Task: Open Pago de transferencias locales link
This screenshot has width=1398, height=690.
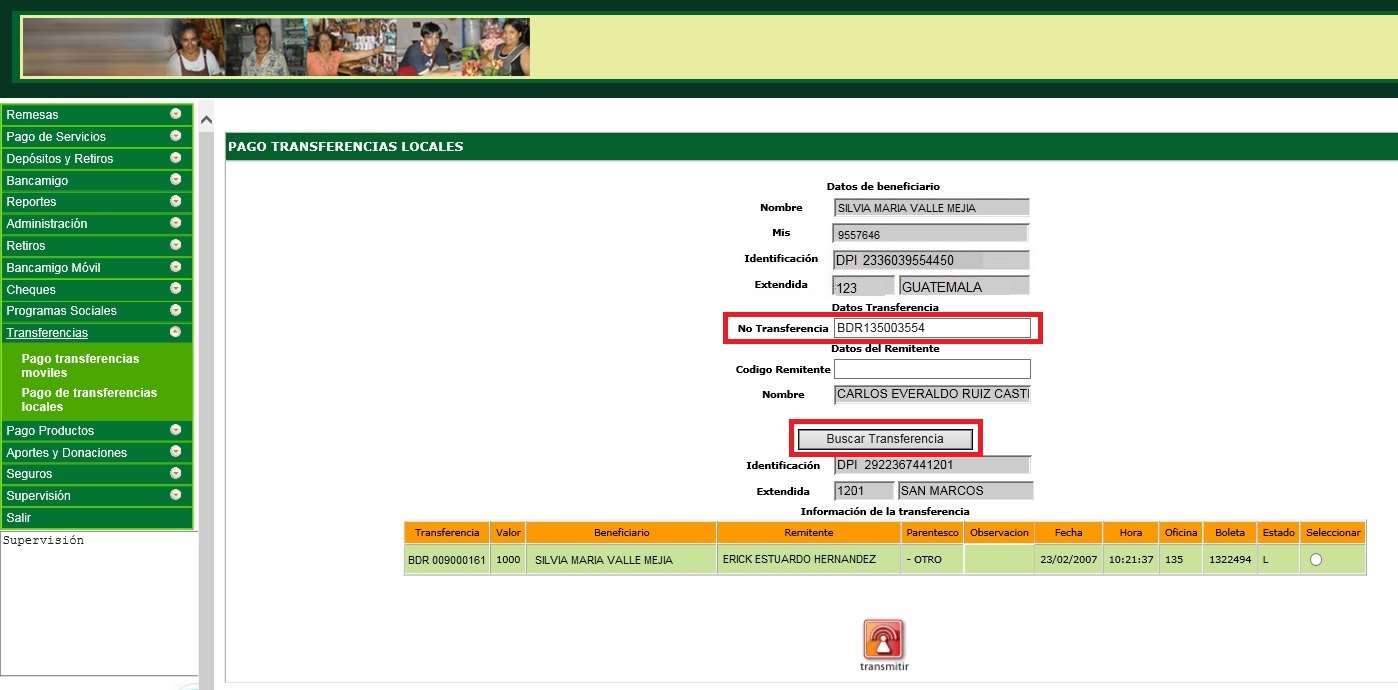Action: pyautogui.click(x=89, y=400)
